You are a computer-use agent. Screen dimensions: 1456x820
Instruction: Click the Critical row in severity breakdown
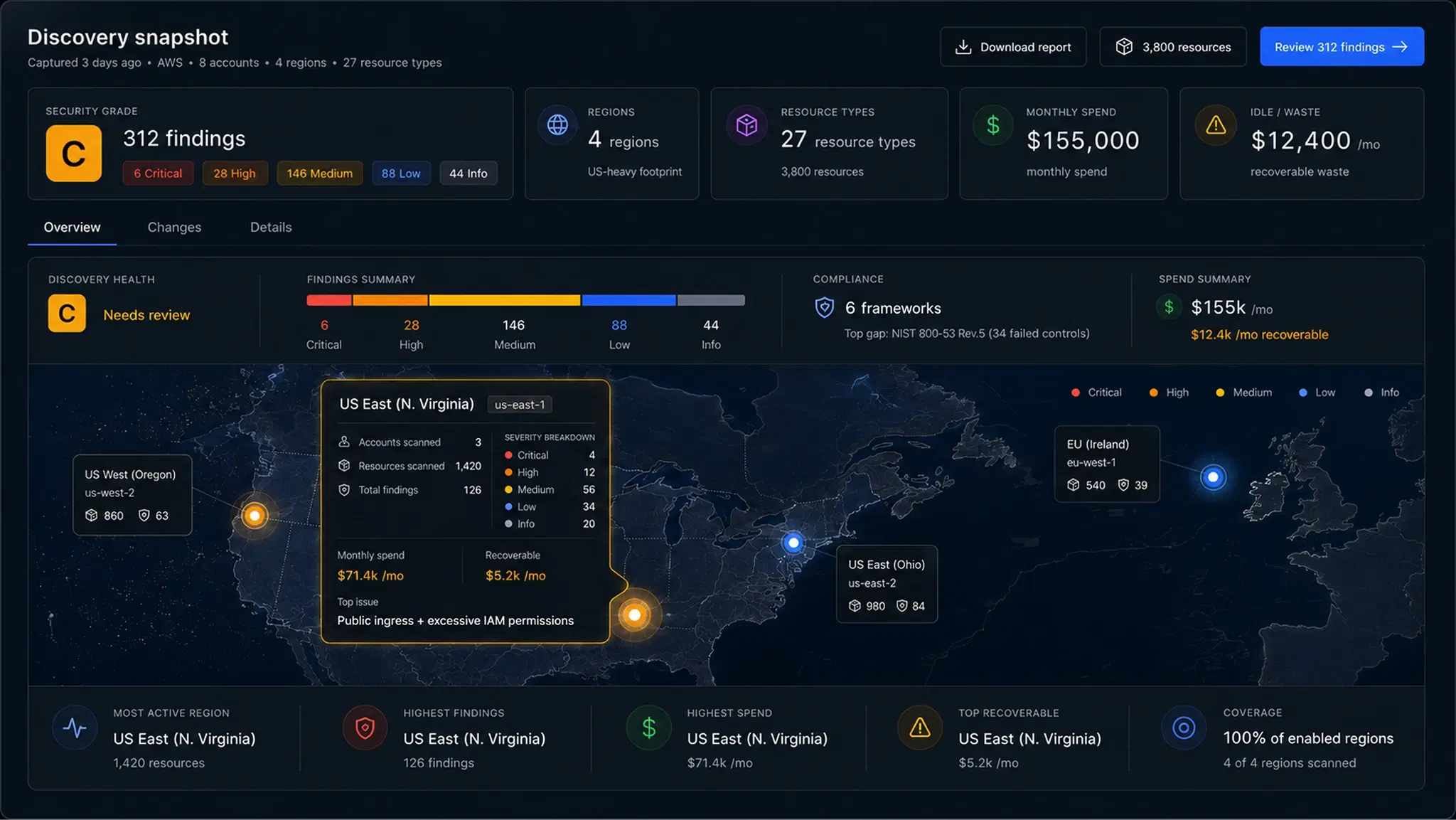coord(550,455)
